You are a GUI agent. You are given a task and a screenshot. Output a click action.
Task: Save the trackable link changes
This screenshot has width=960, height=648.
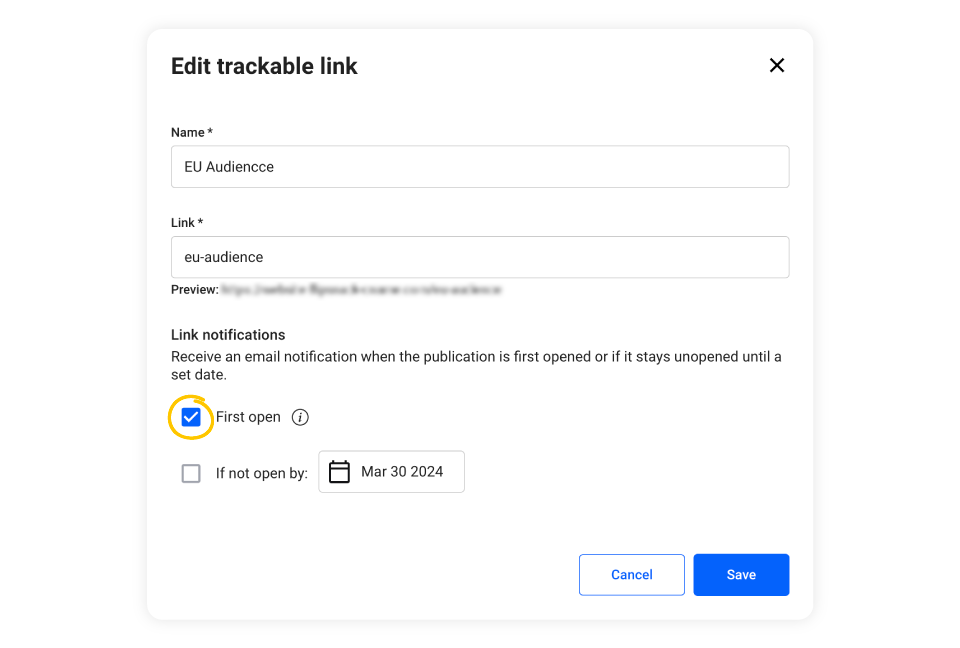coord(741,574)
